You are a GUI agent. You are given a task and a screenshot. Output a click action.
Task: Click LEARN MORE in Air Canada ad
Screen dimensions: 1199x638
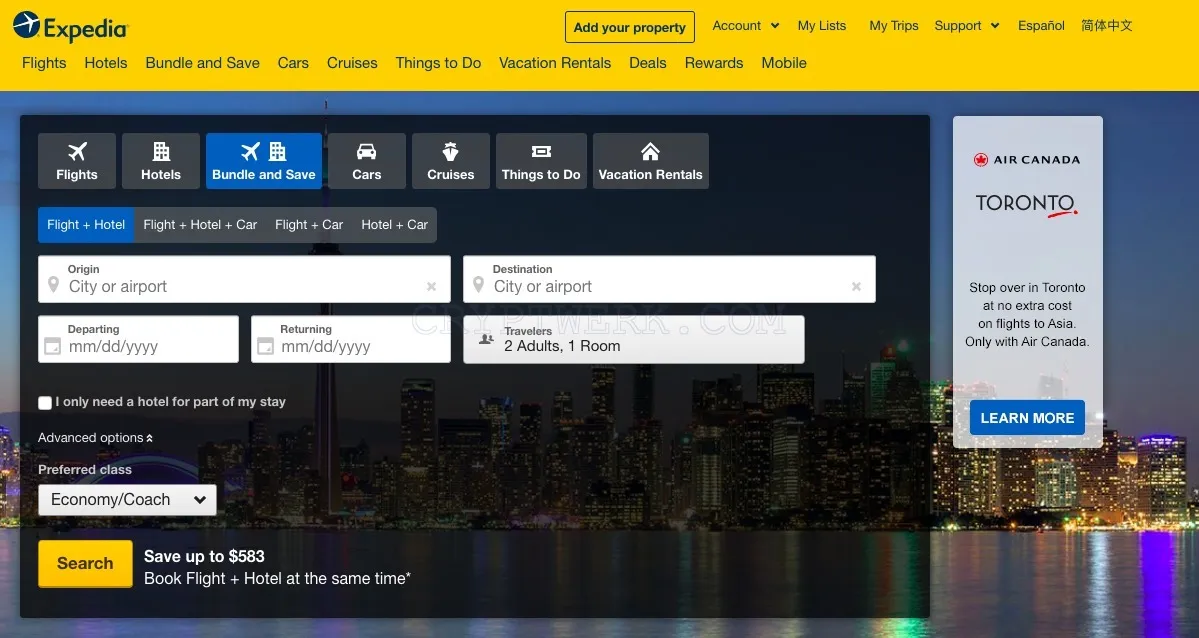(x=1027, y=418)
